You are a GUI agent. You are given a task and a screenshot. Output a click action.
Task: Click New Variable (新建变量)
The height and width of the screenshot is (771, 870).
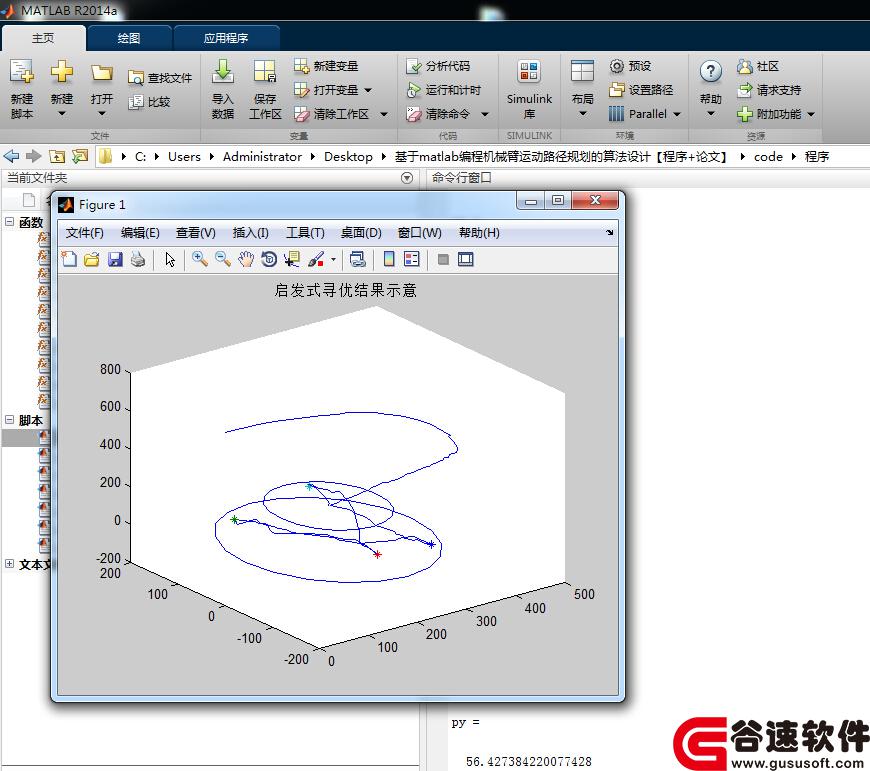point(326,66)
